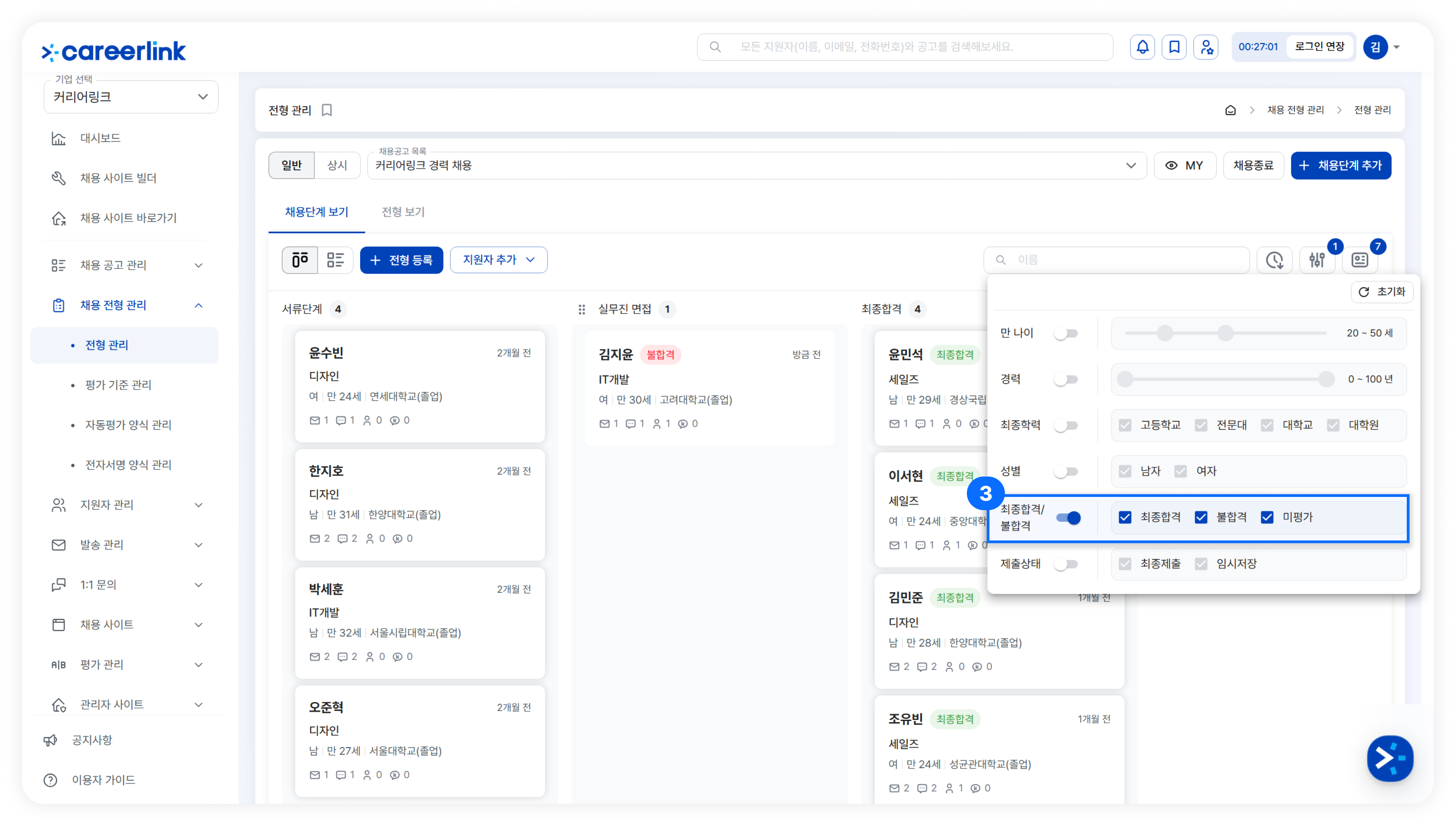Select the 일반 segment tab

tap(291, 165)
